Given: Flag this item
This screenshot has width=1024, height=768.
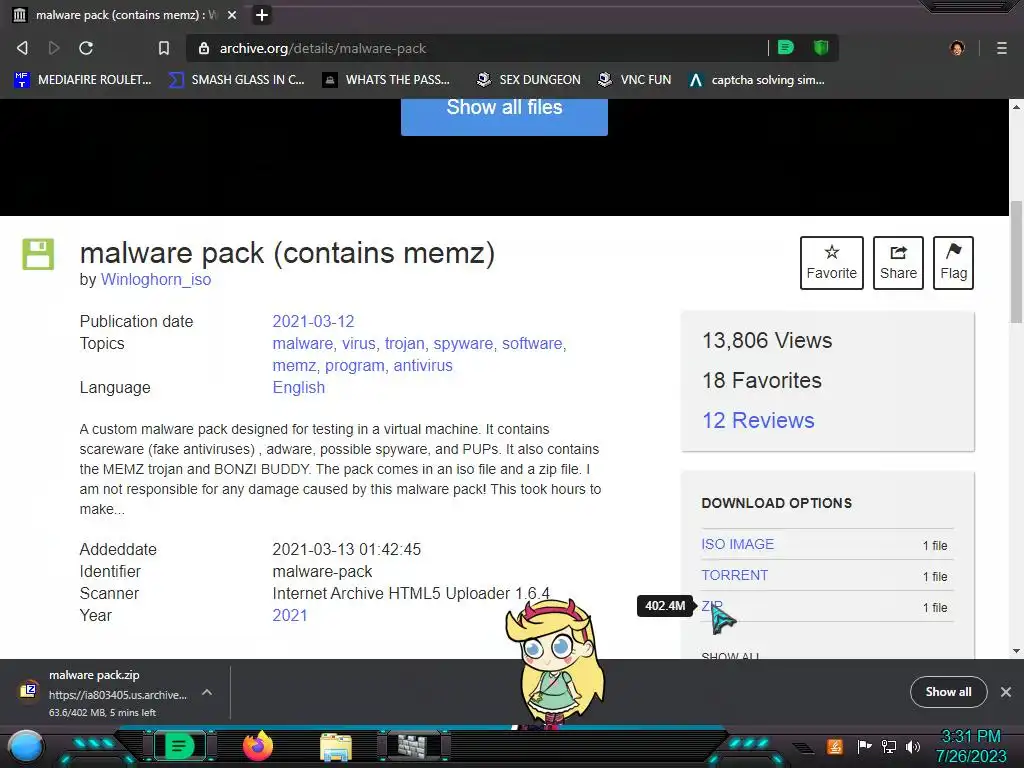Looking at the screenshot, I should (x=953, y=263).
